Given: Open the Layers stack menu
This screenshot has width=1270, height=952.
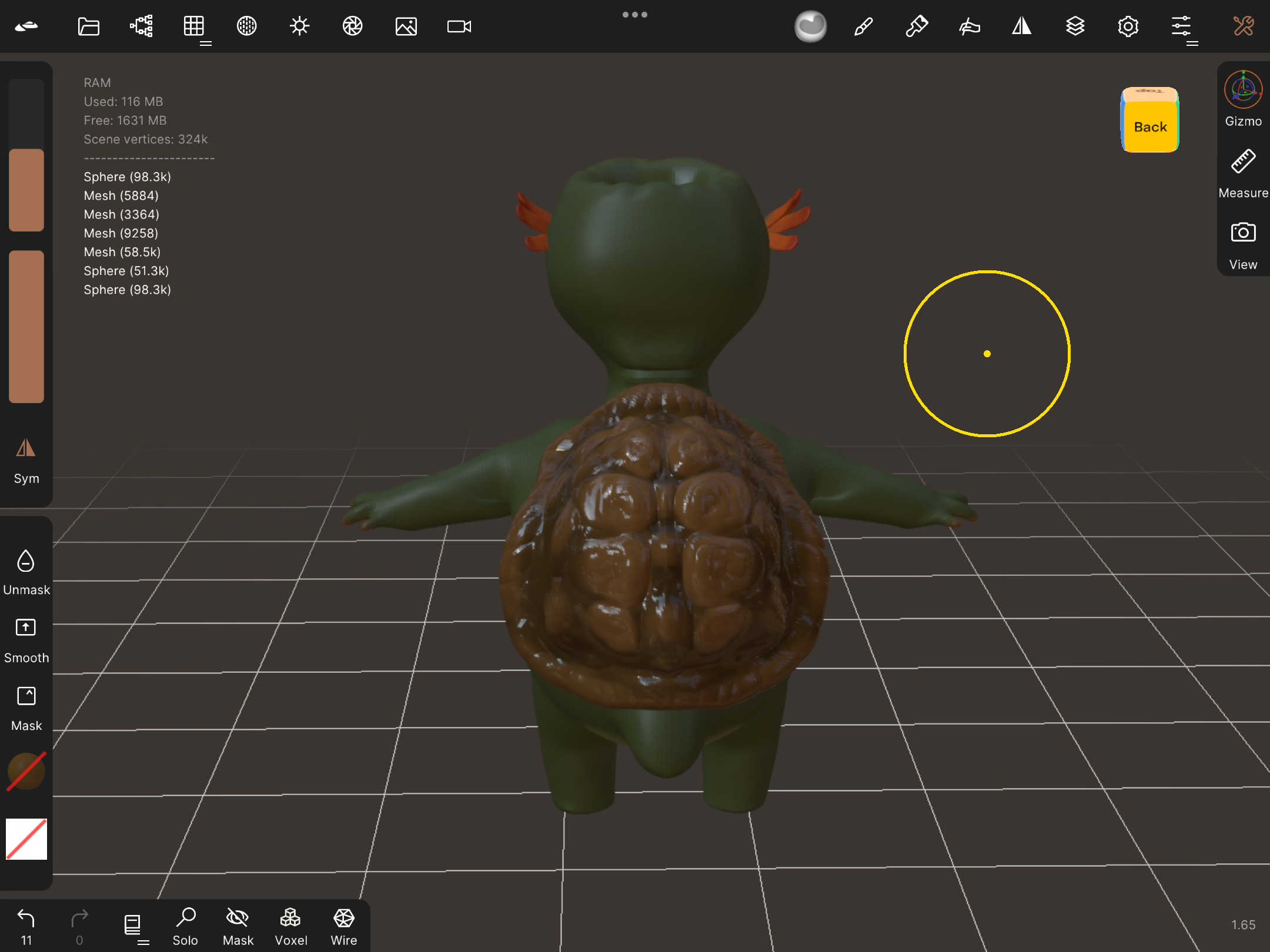Looking at the screenshot, I should (x=1075, y=26).
